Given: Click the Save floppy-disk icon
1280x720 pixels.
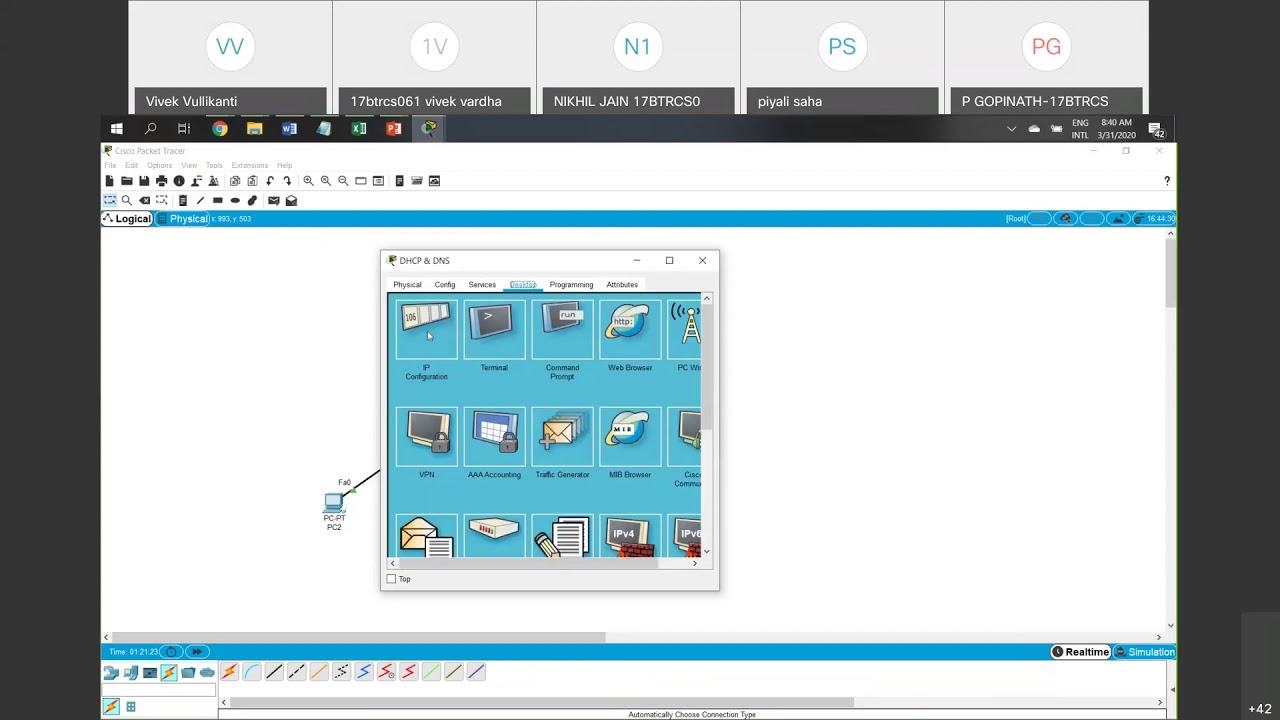Looking at the screenshot, I should [x=144, y=181].
